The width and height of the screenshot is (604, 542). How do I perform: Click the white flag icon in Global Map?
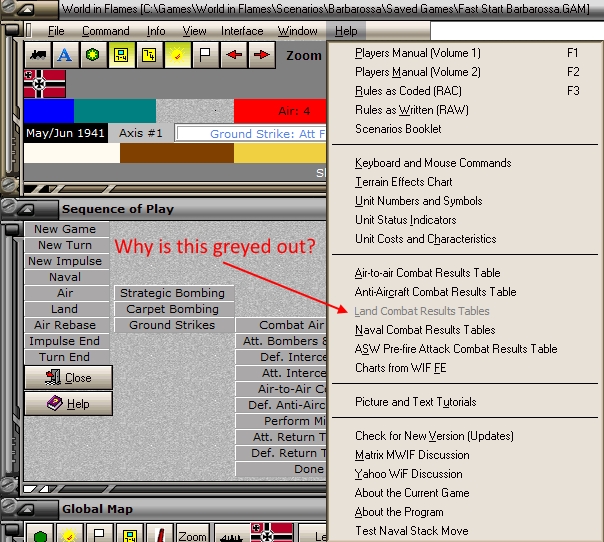(x=99, y=534)
